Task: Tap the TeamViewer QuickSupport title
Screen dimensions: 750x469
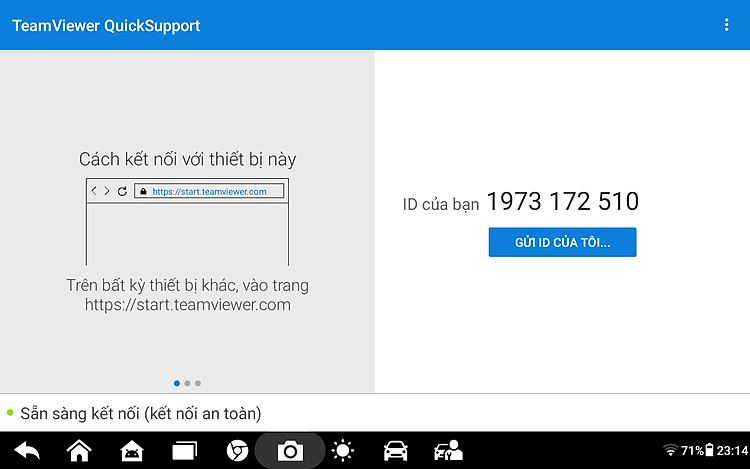Action: click(106, 25)
